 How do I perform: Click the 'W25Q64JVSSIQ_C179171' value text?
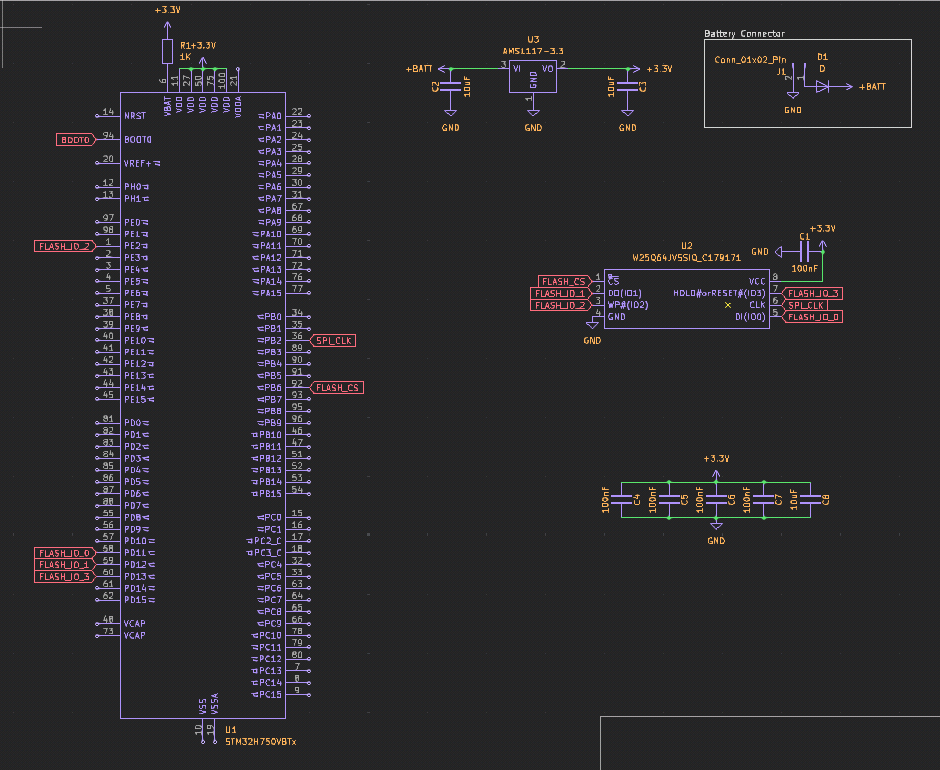point(686,258)
